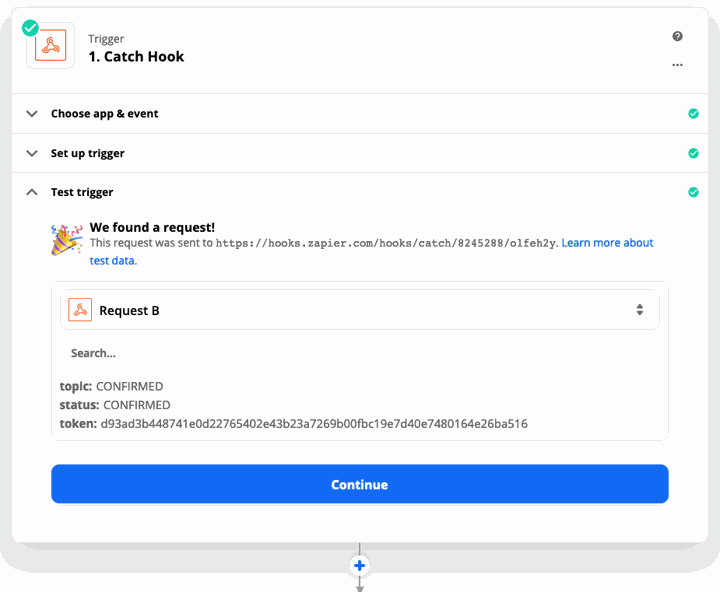This screenshot has height=592, width=720.
Task: Click the Continue button
Action: (x=360, y=484)
